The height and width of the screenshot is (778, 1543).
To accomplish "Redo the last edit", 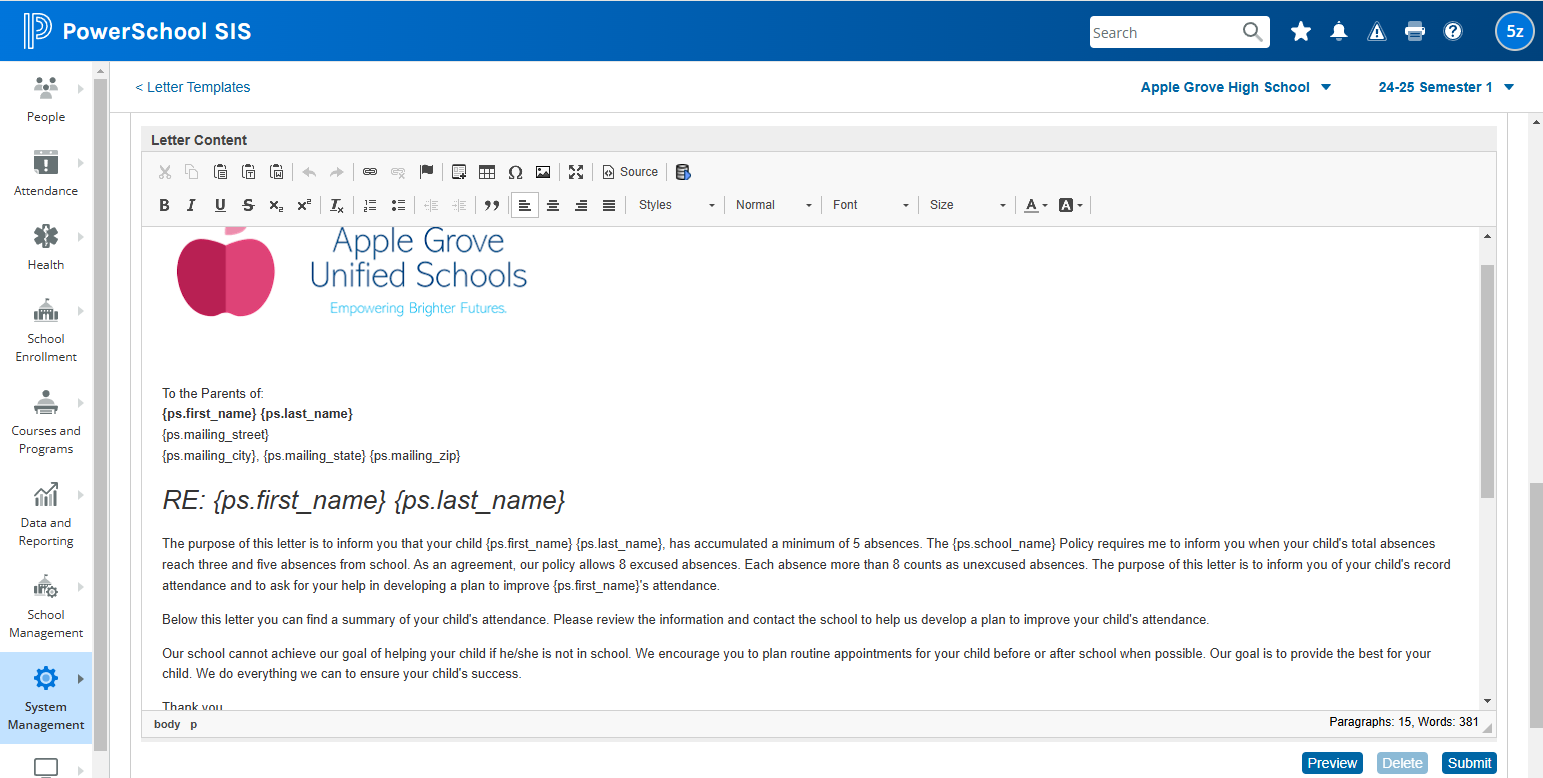I will [337, 172].
